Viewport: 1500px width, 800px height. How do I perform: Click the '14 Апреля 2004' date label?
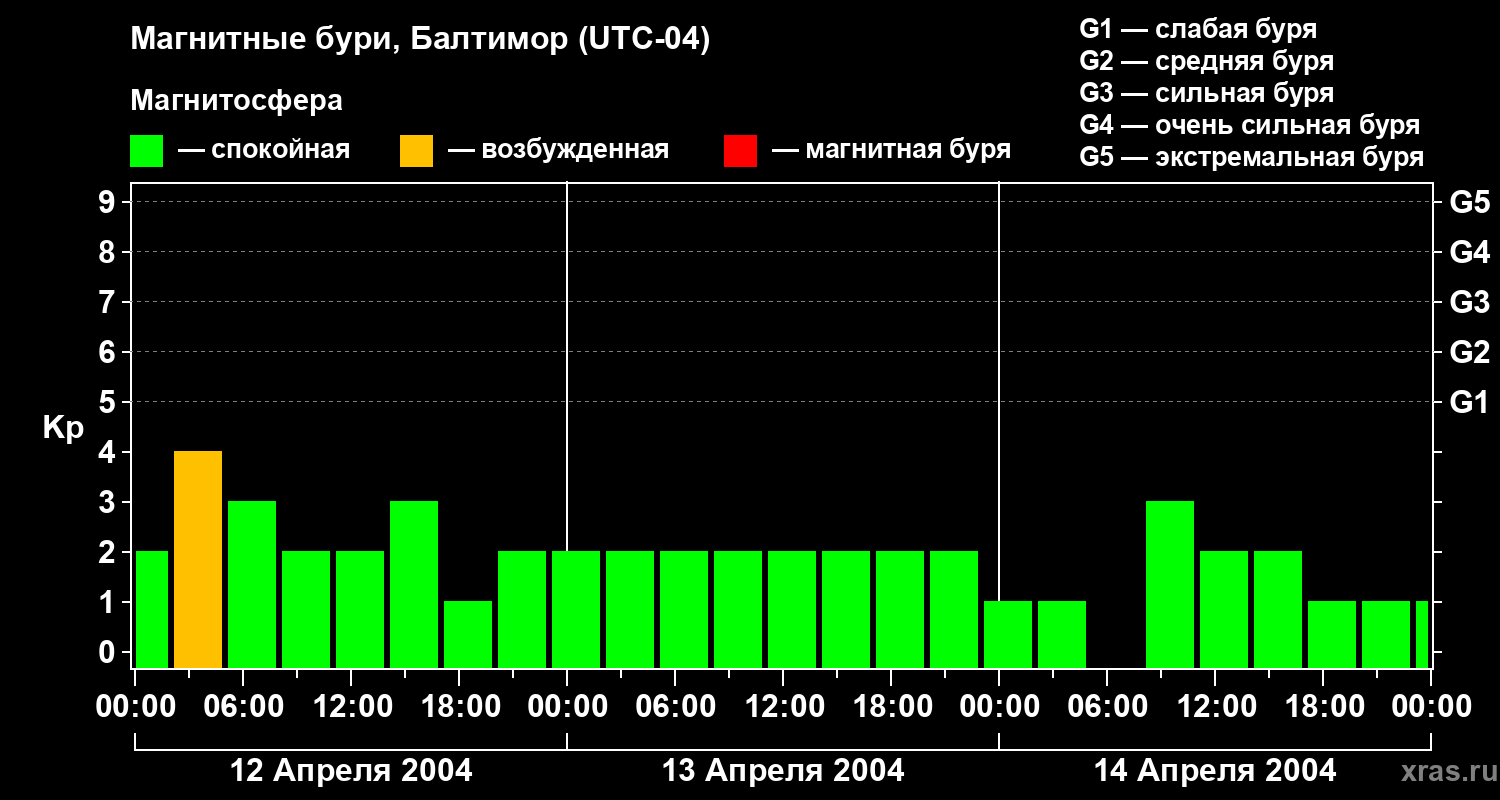click(1215, 770)
